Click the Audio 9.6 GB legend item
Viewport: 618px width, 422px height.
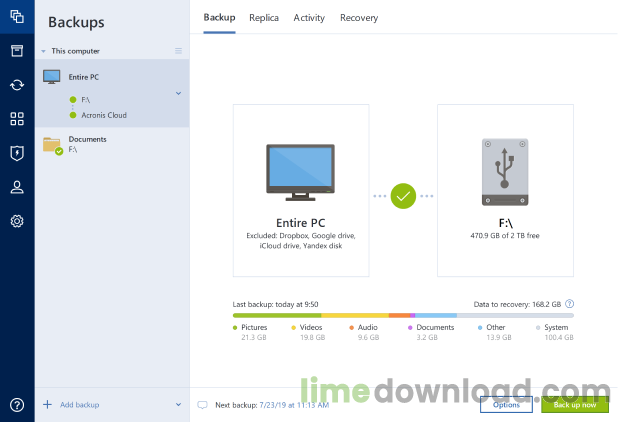[x=364, y=332]
